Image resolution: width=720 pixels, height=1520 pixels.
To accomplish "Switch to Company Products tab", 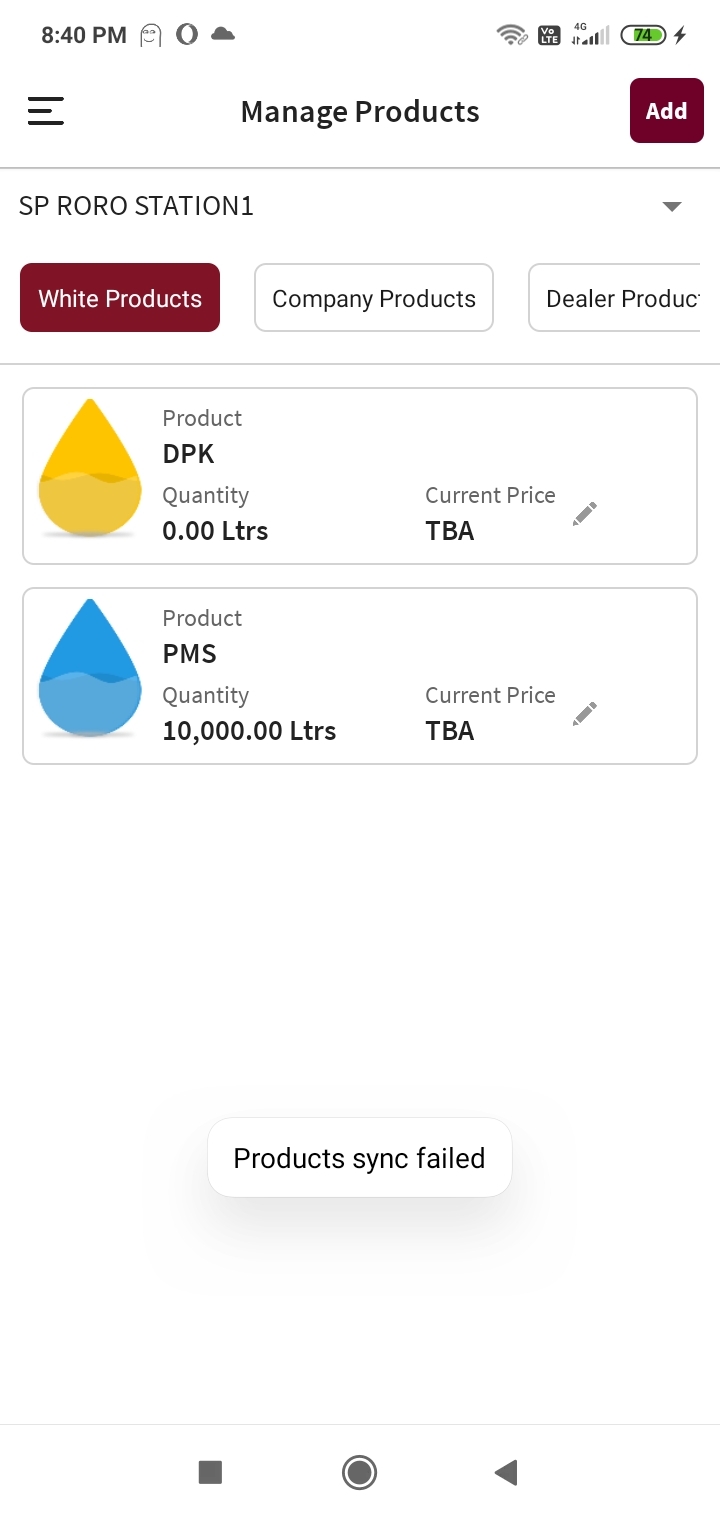I will (374, 298).
